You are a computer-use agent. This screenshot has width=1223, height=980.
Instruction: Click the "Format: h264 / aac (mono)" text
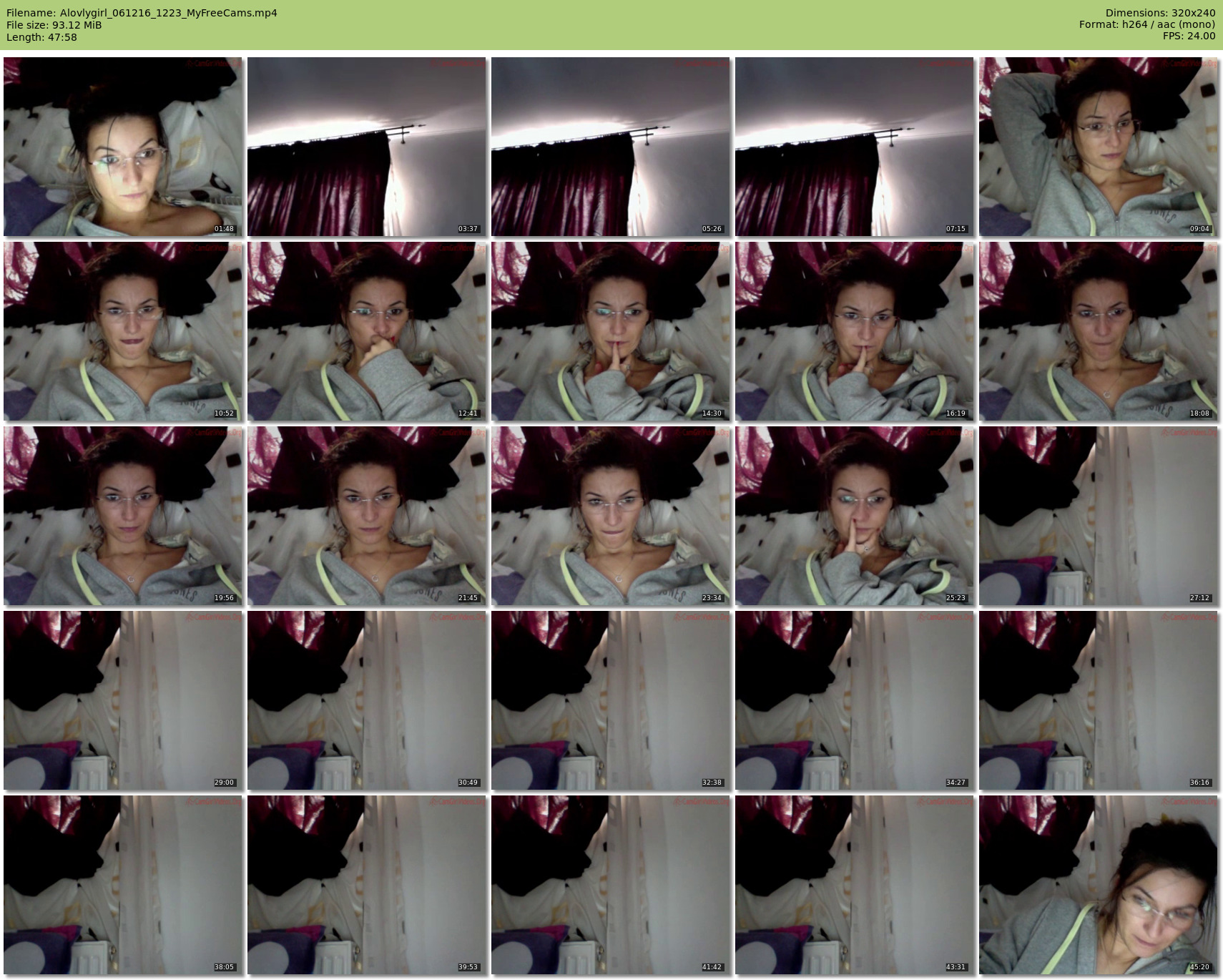[x=1147, y=25]
